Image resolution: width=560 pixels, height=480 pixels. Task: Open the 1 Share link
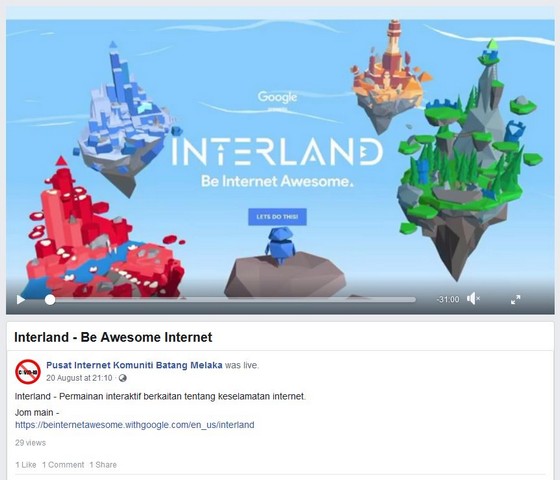(x=103, y=465)
